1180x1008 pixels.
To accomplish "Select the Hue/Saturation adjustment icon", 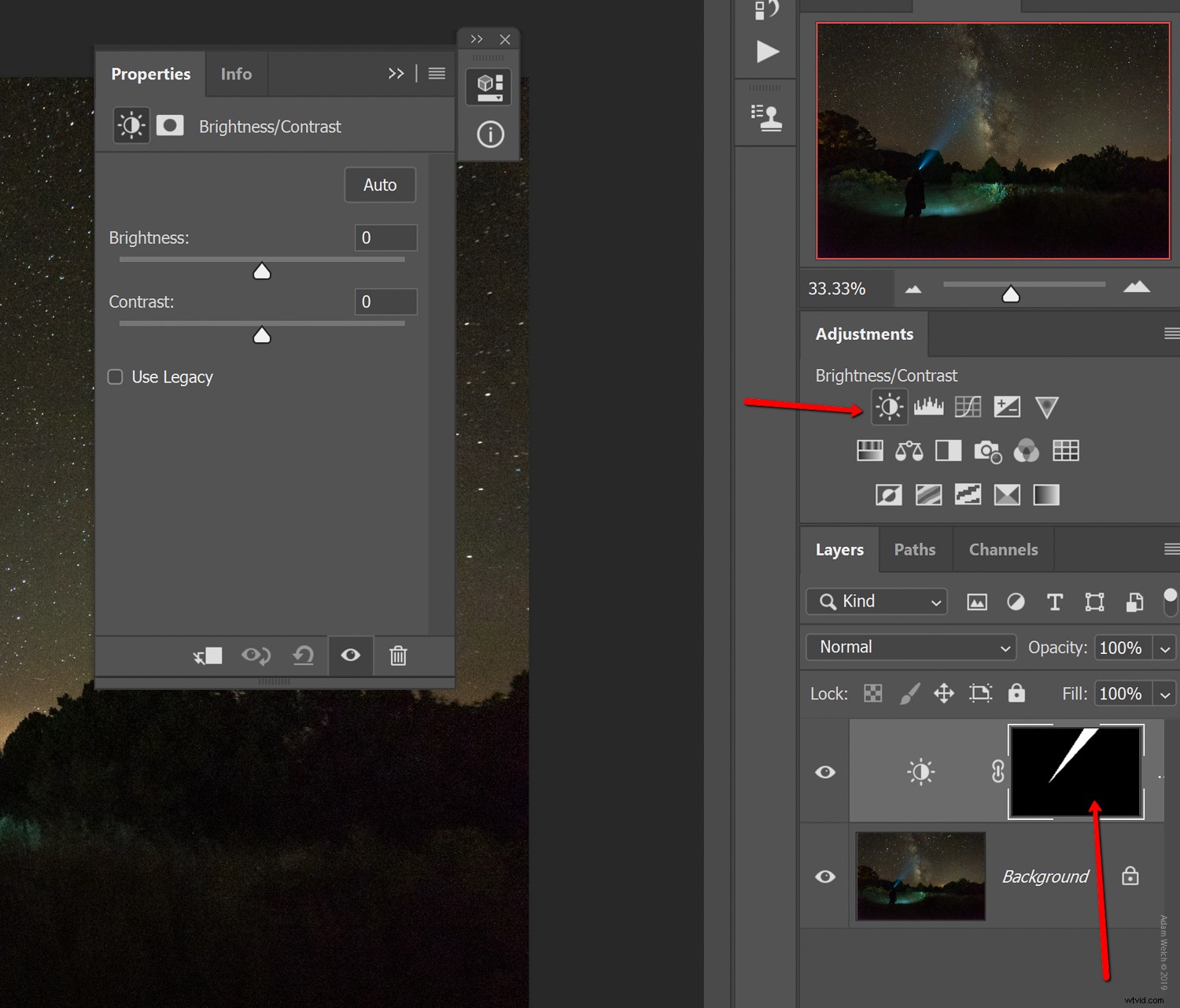I will [x=869, y=451].
